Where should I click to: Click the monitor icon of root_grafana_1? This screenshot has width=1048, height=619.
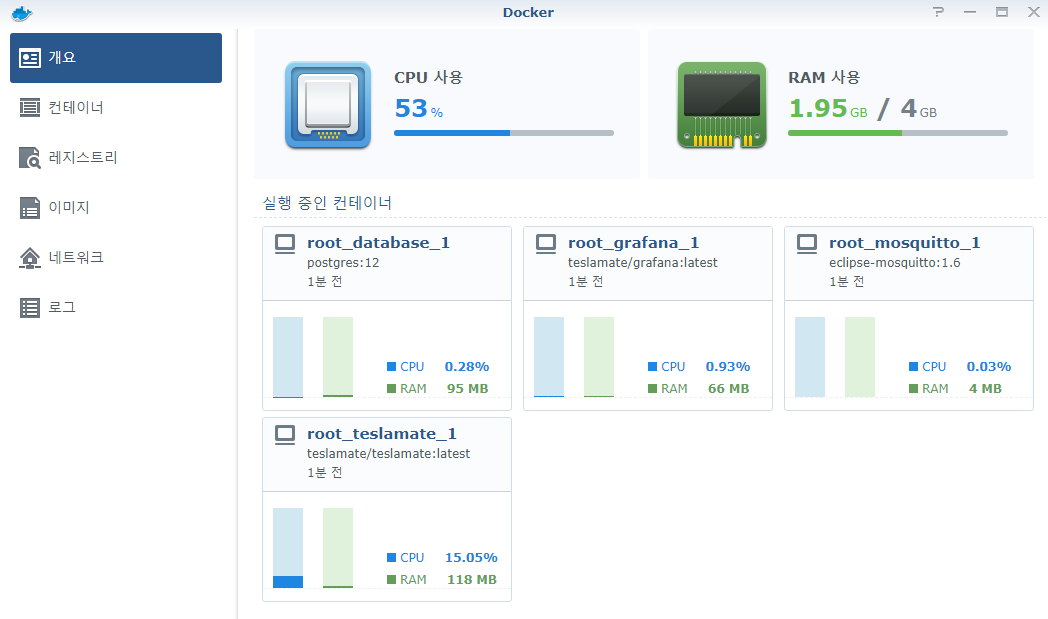coord(546,243)
